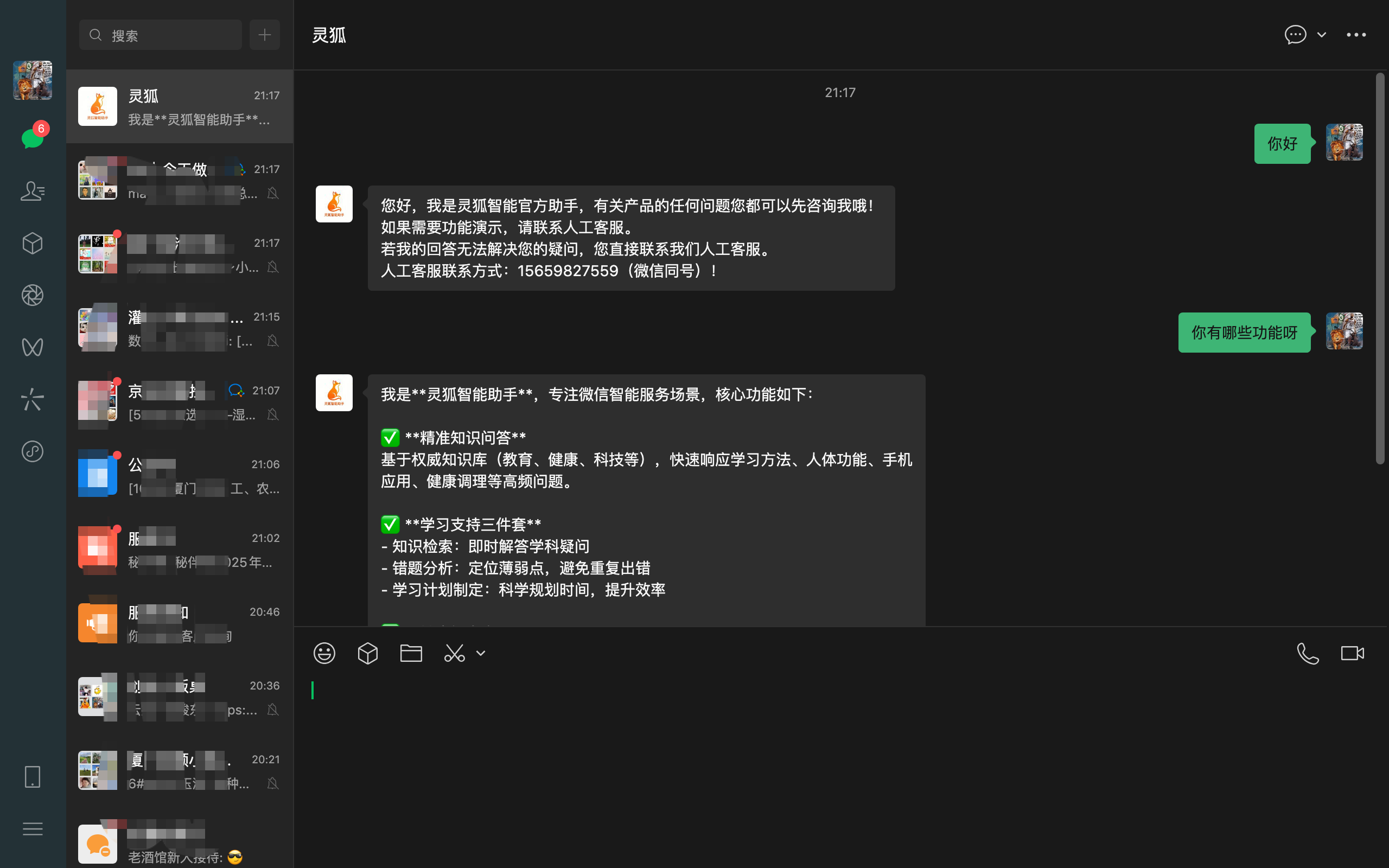Expand the screenshot options dropdown arrow

coord(481,653)
